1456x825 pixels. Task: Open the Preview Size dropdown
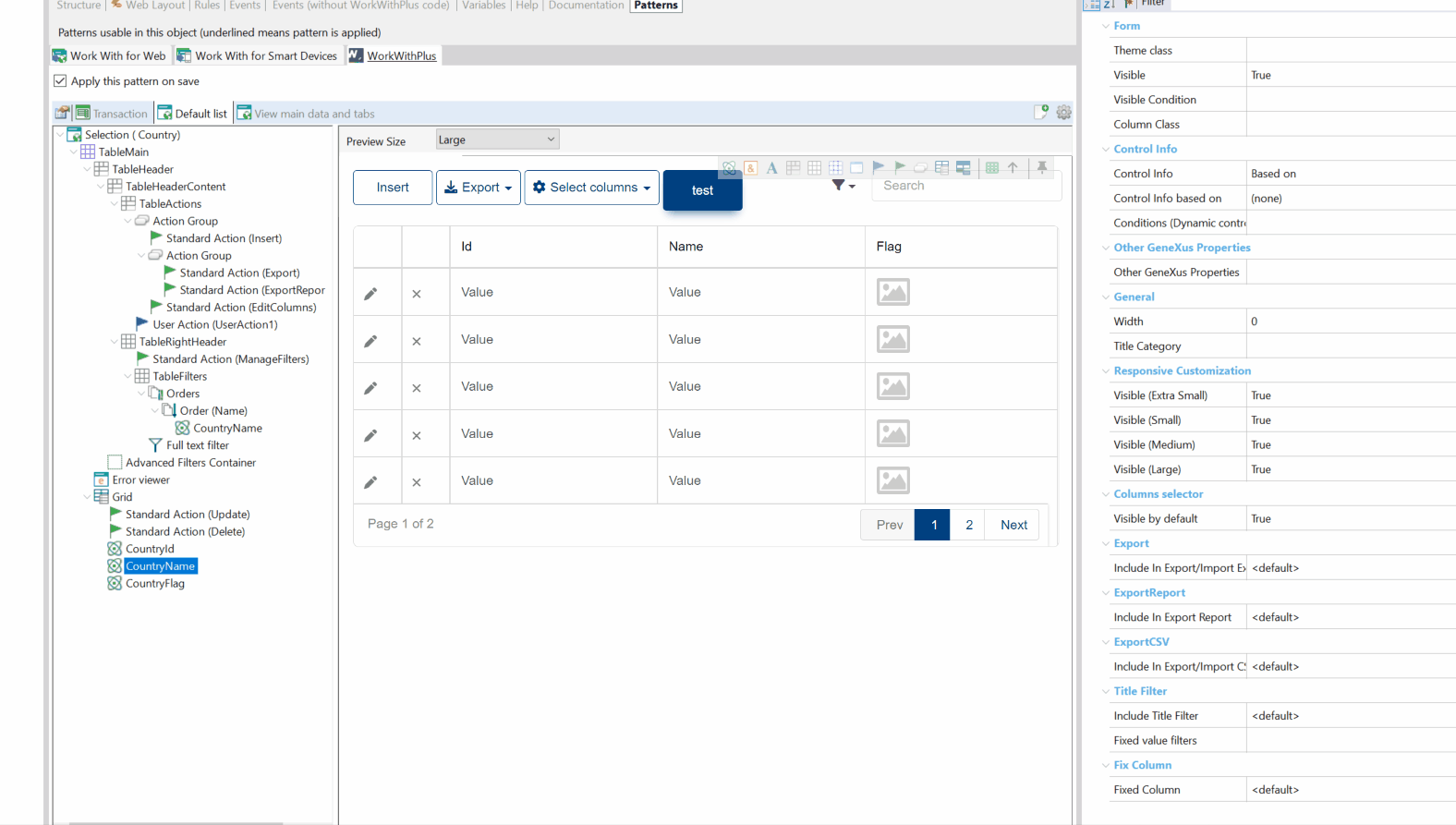[497, 140]
